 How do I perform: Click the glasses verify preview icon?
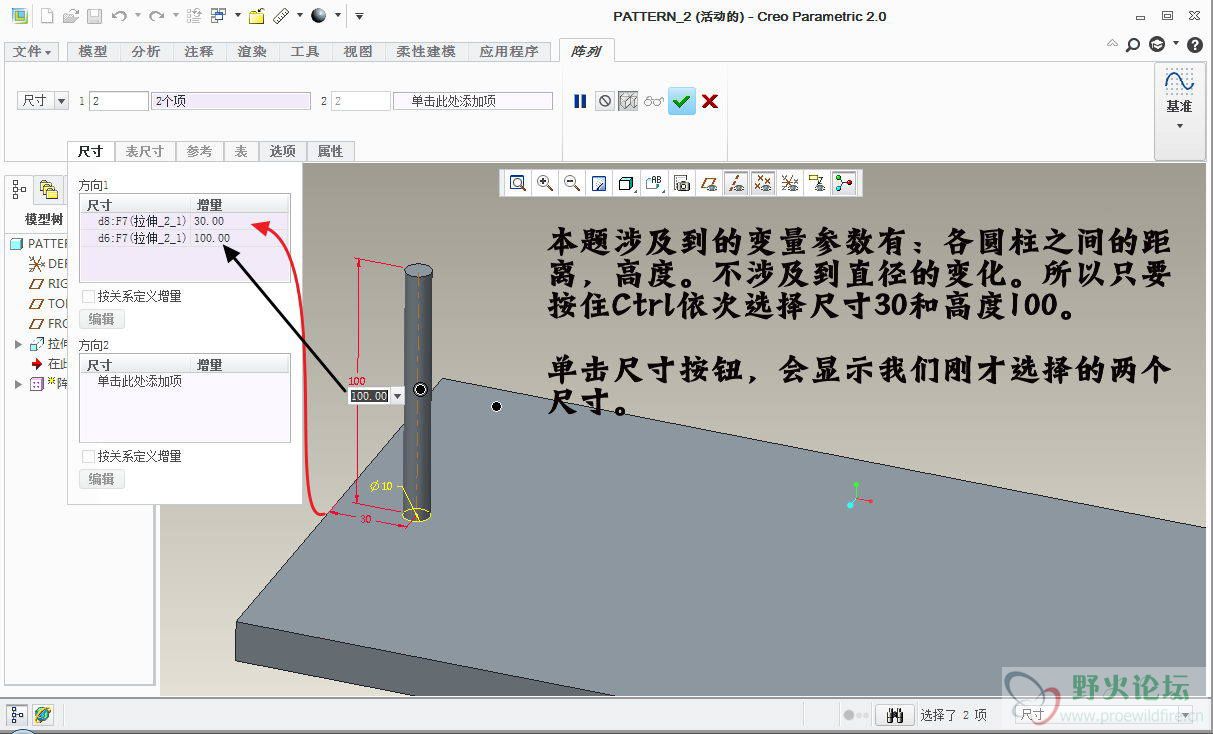[x=654, y=101]
